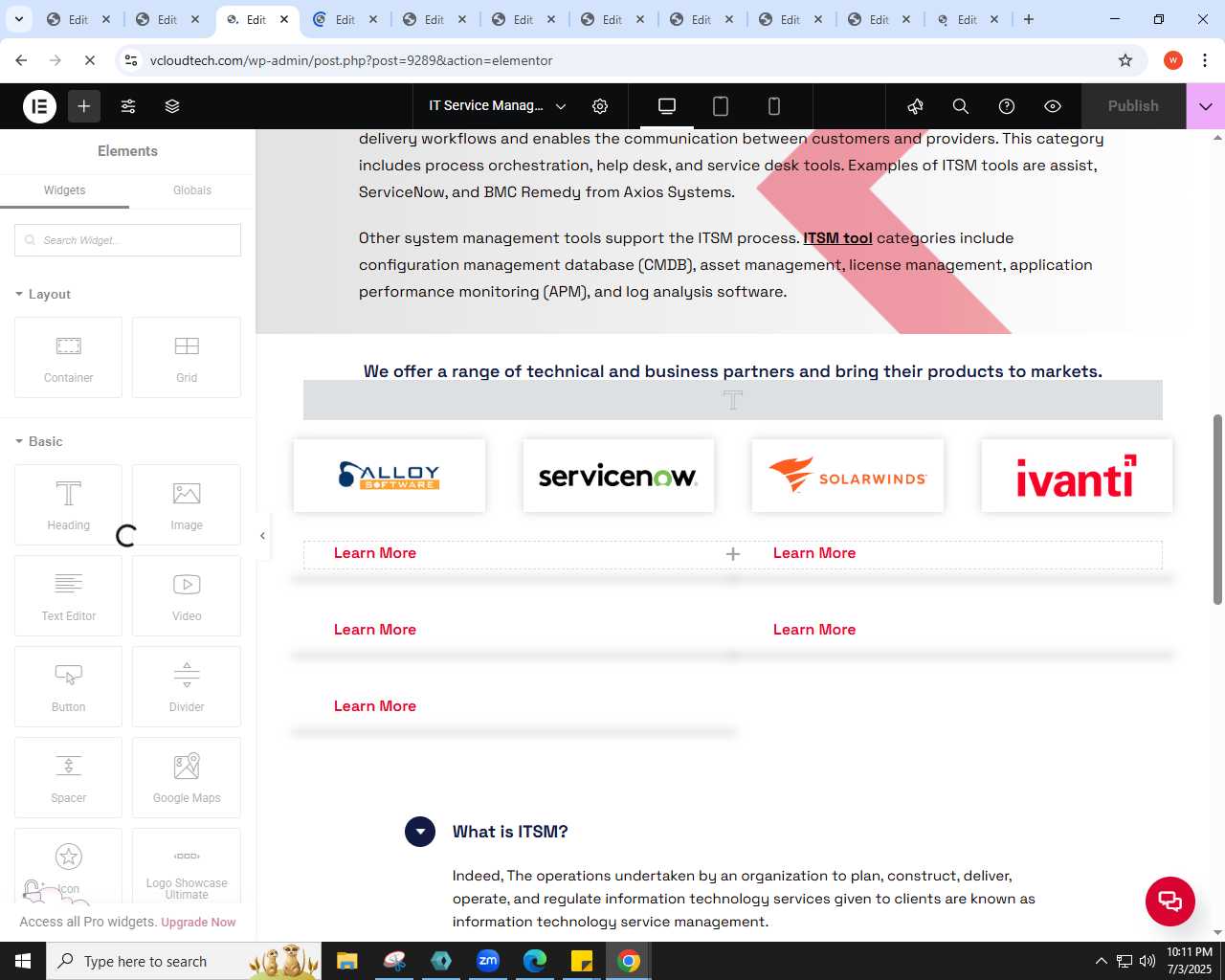1225x980 pixels.
Task: Preview changes with the eye icon
Action: (1053, 106)
